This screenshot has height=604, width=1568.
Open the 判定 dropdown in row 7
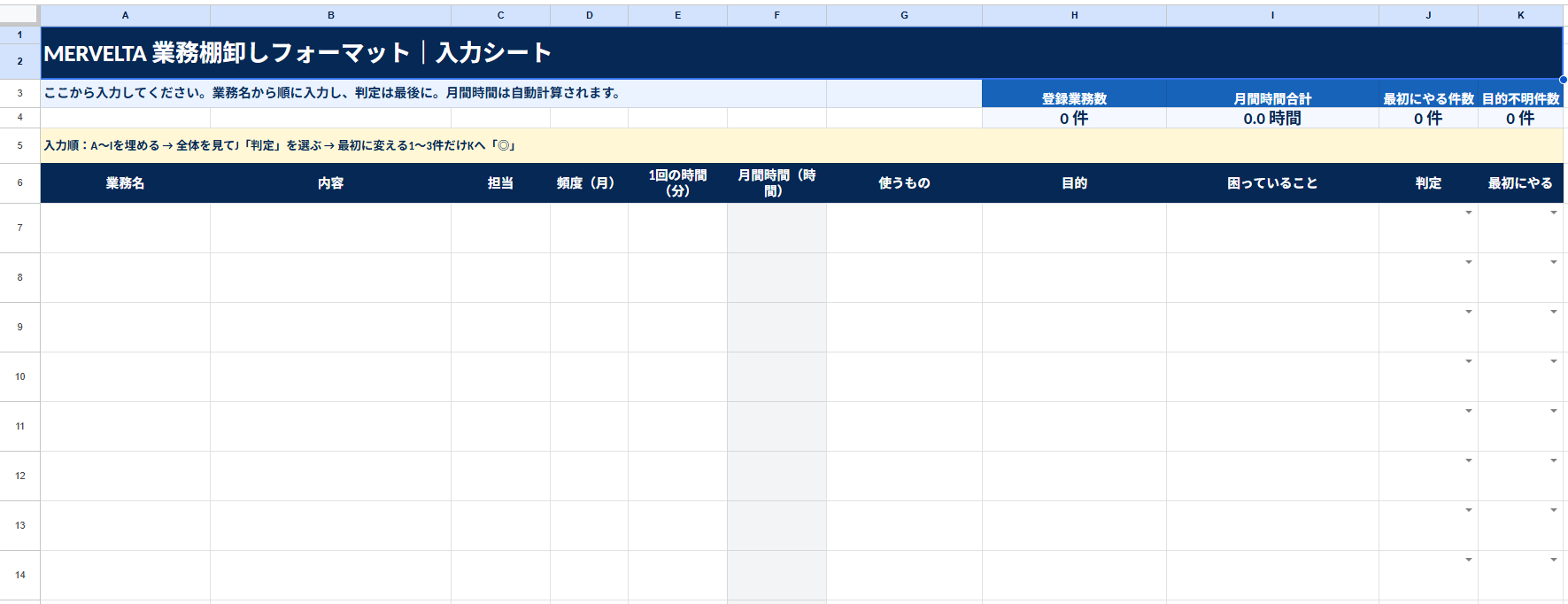point(1469,213)
